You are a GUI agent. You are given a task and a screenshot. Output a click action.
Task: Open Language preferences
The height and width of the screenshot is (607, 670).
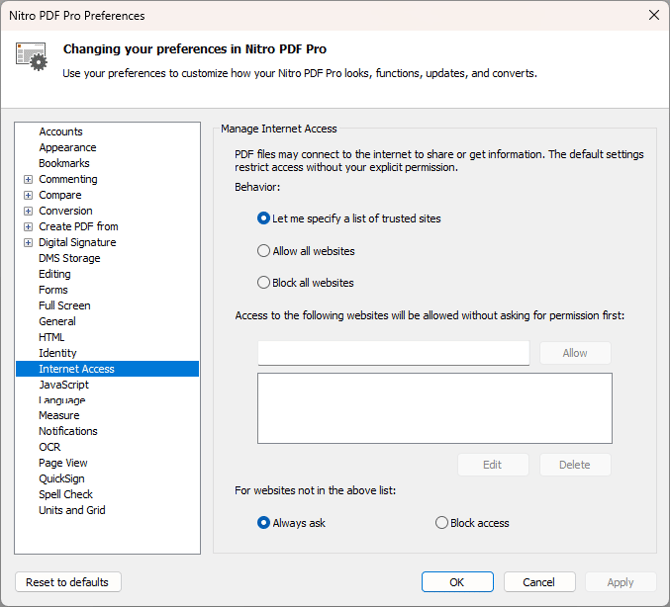click(x=62, y=400)
